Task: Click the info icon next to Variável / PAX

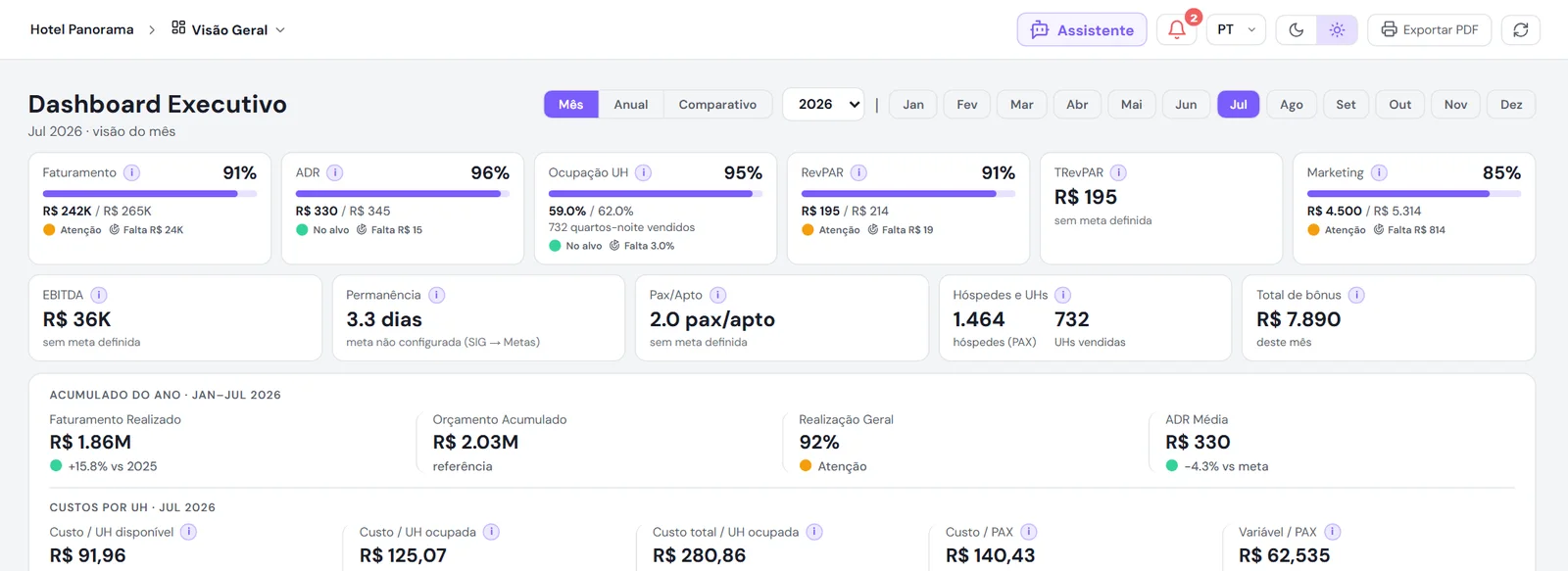Action: (1332, 532)
